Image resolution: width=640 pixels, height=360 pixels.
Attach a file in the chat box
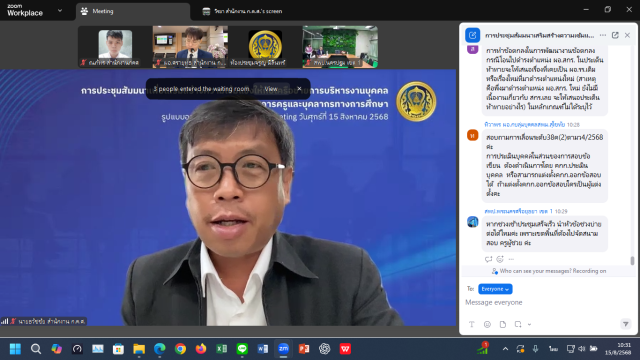click(502, 324)
